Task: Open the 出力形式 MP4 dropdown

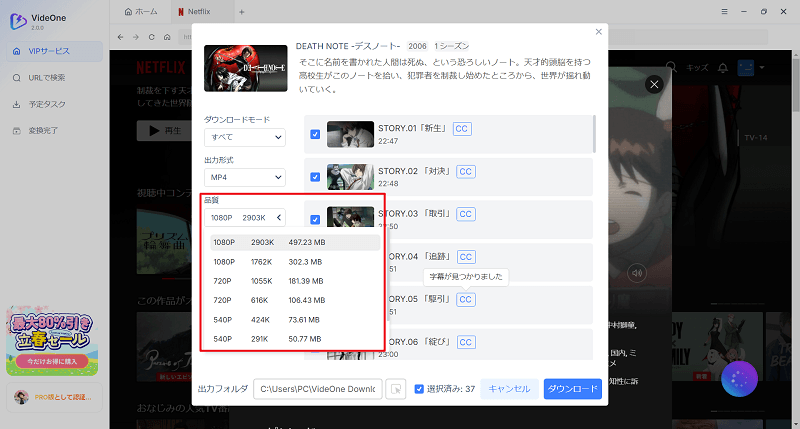Action: click(x=245, y=178)
